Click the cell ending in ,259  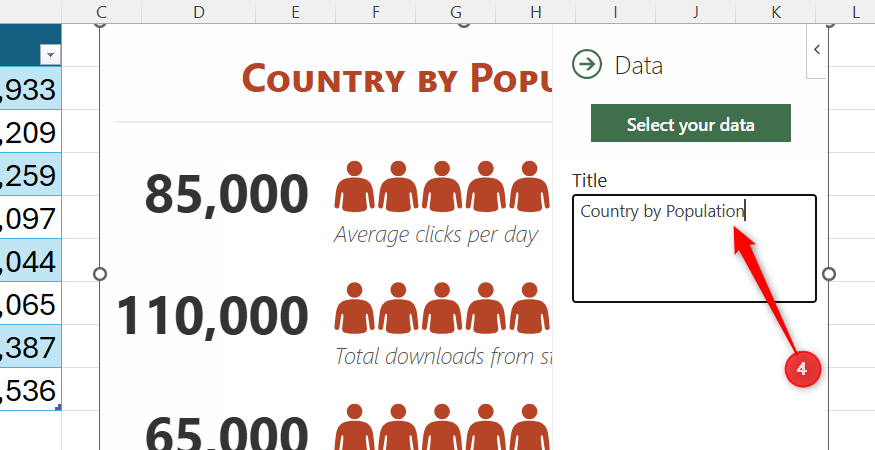point(31,174)
